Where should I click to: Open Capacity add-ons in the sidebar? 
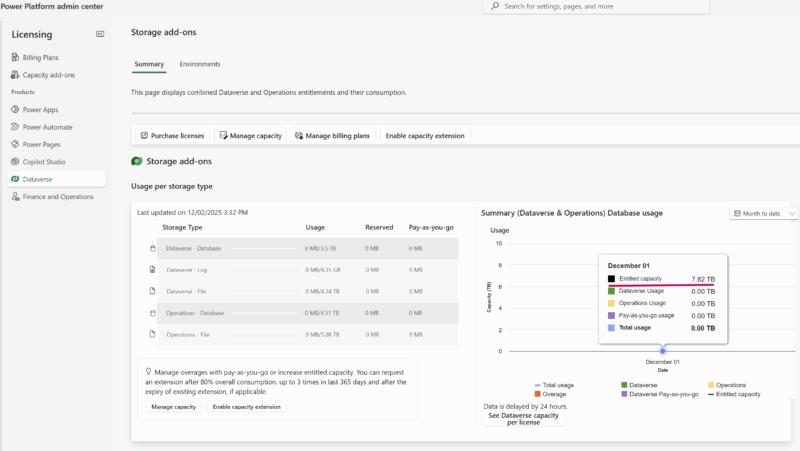[x=48, y=75]
